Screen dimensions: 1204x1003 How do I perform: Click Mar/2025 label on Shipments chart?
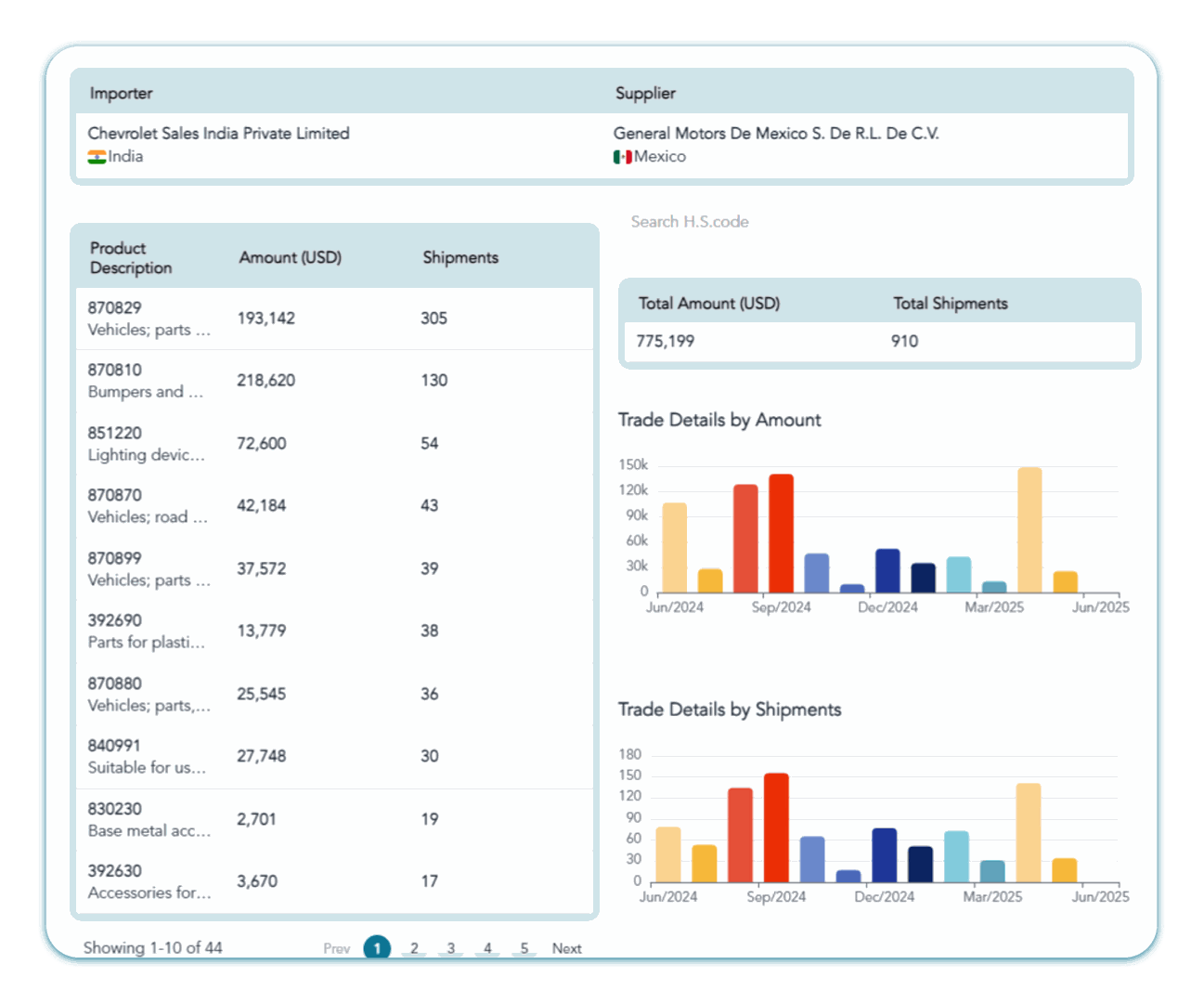click(992, 897)
